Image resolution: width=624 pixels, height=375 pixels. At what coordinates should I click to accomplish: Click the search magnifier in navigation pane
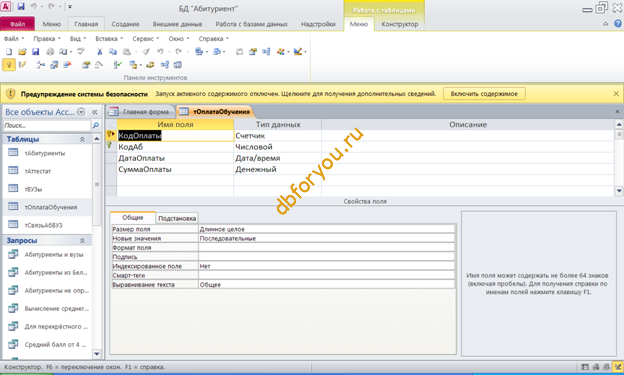coord(96,125)
